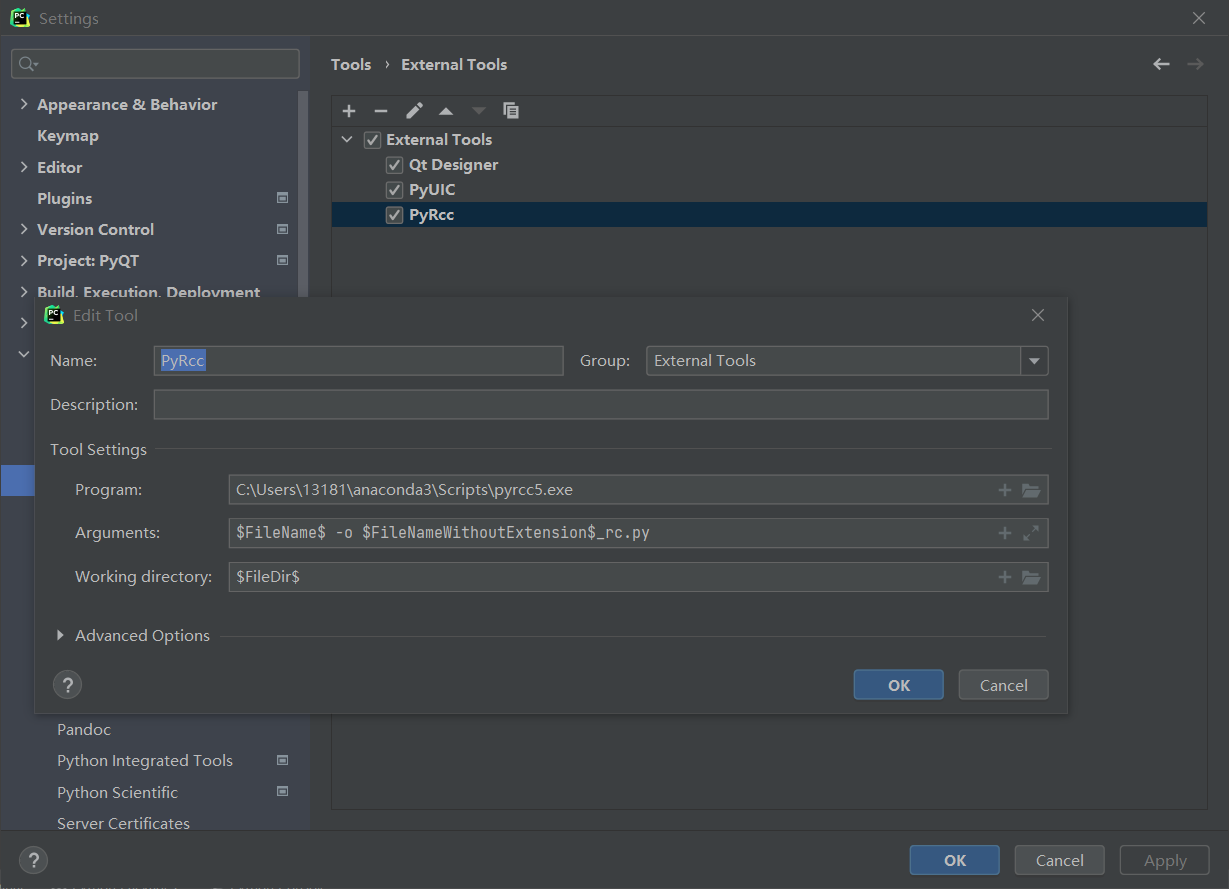Expand Appearance & Behavior settings

(24, 104)
